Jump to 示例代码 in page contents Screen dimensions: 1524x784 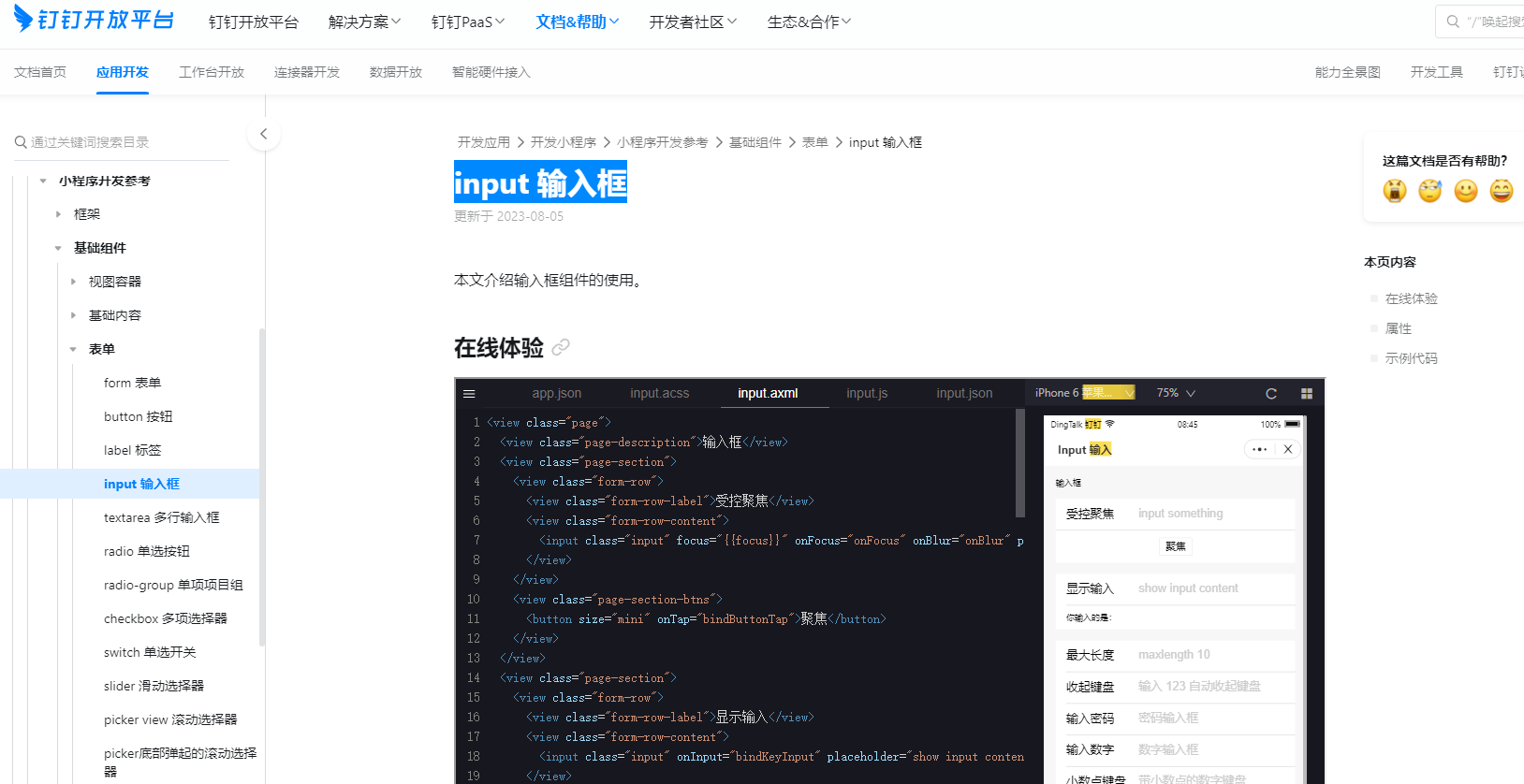pyautogui.click(x=1412, y=358)
